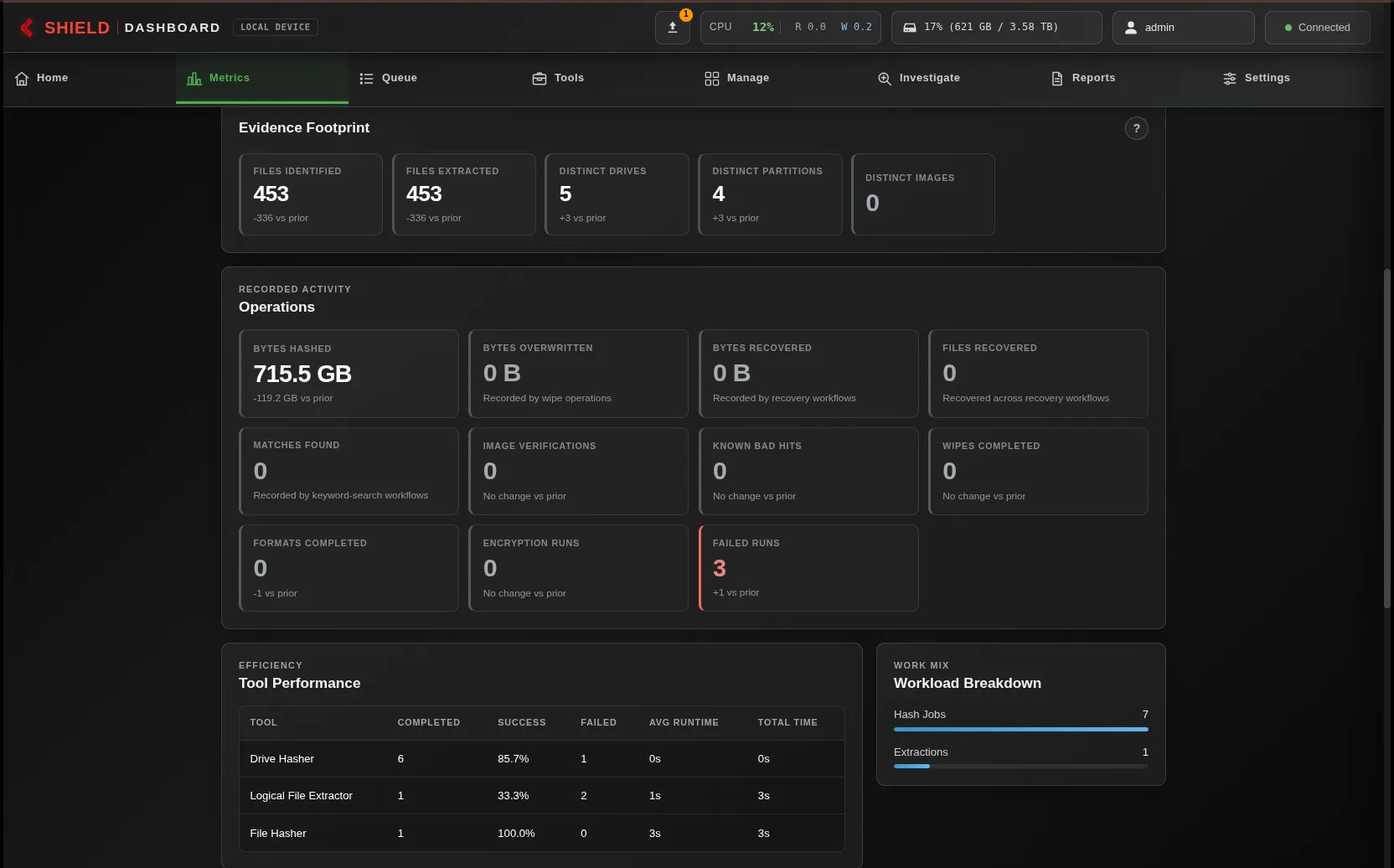Viewport: 1394px width, 868px height.
Task: Open the admin account button
Action: click(x=1183, y=28)
